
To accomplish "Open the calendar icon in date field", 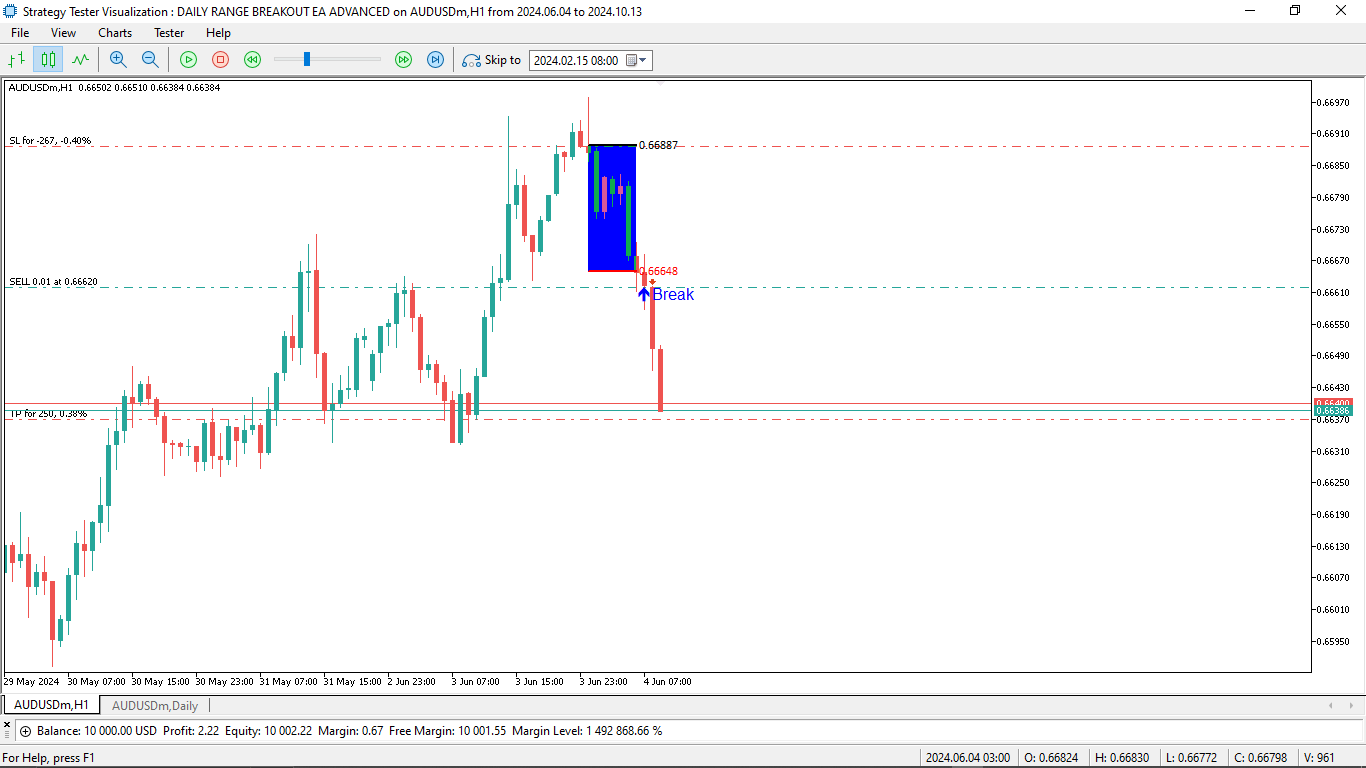I will coord(632,60).
